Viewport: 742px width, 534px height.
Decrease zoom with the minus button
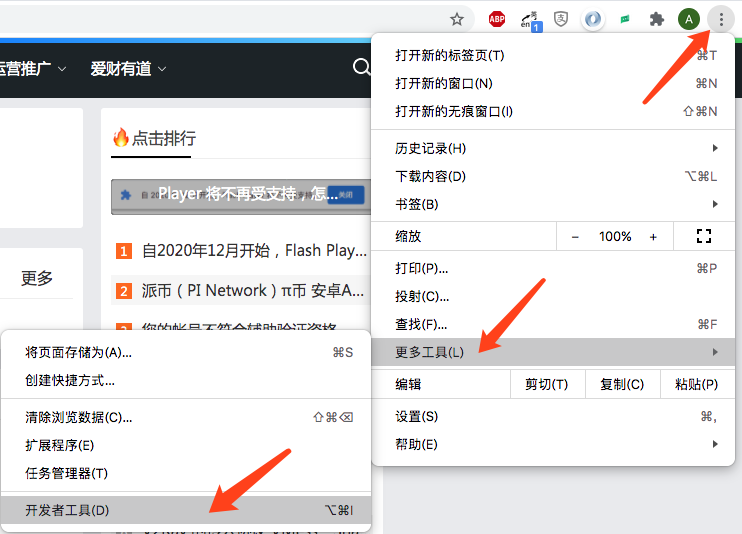coord(575,237)
